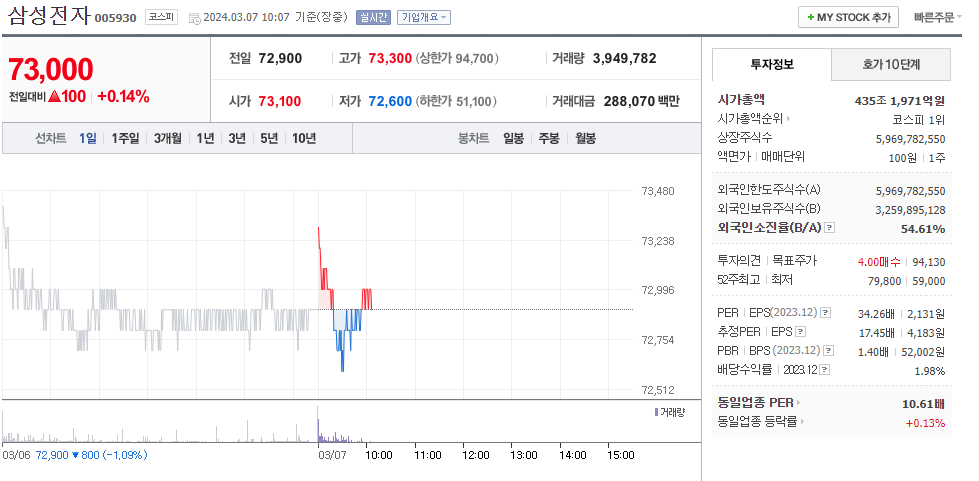Select the 1일 line chart period
The height and width of the screenshot is (481, 979).
click(x=87, y=138)
